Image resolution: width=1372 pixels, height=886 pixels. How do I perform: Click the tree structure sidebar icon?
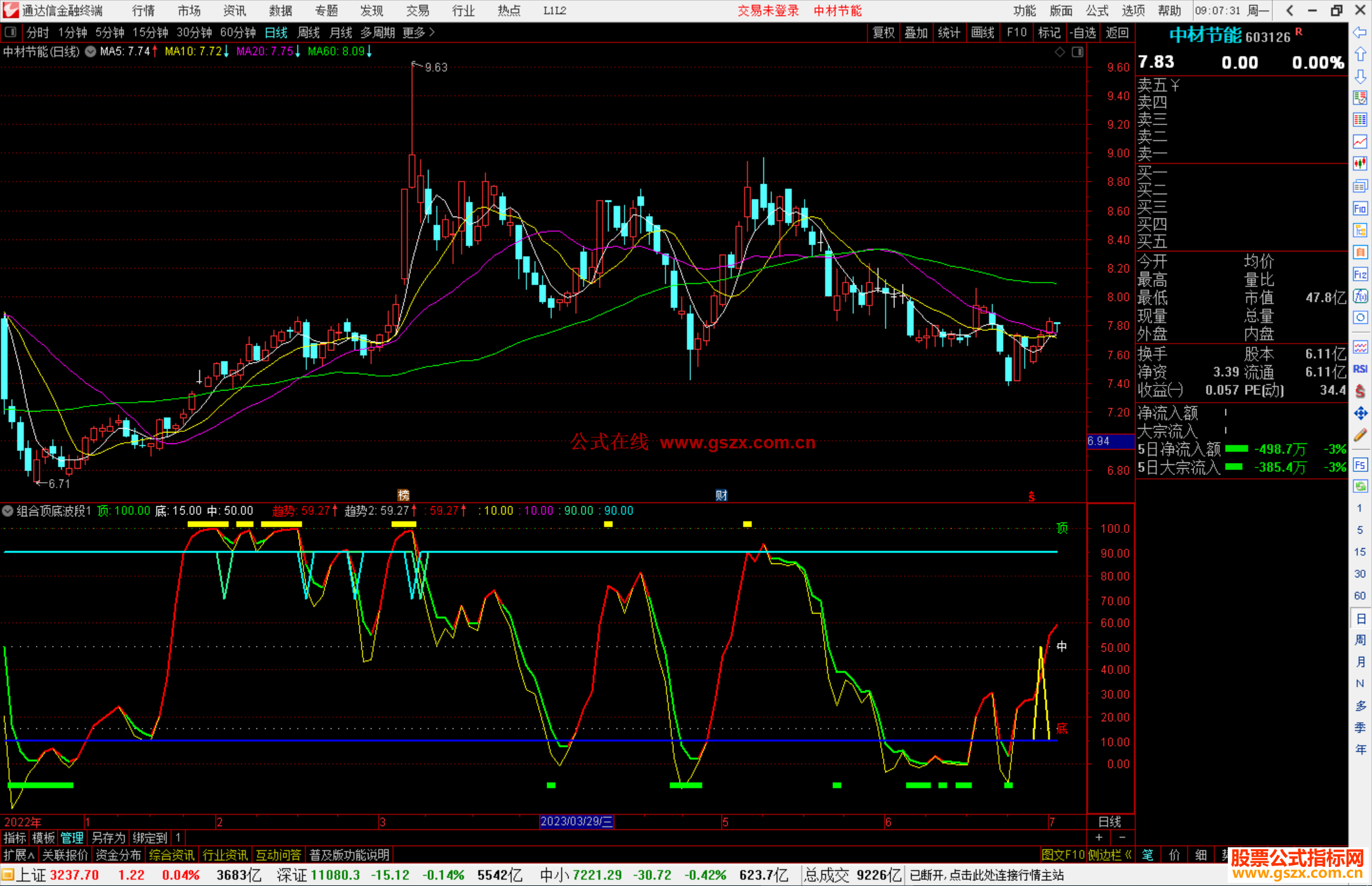[x=1360, y=230]
